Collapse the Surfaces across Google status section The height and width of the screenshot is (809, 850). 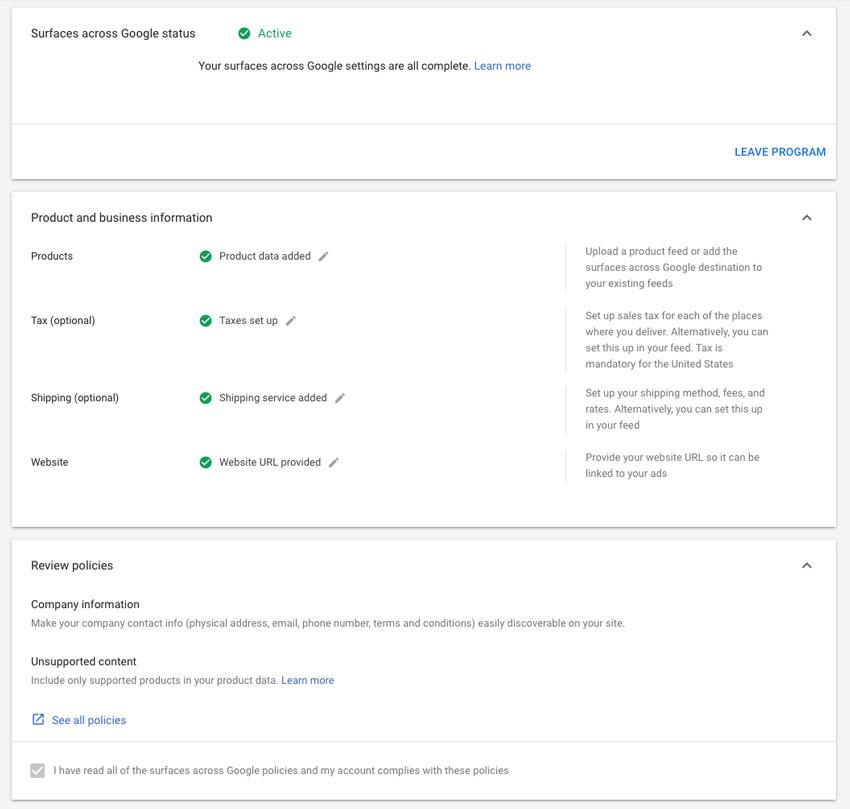pyautogui.click(x=807, y=34)
